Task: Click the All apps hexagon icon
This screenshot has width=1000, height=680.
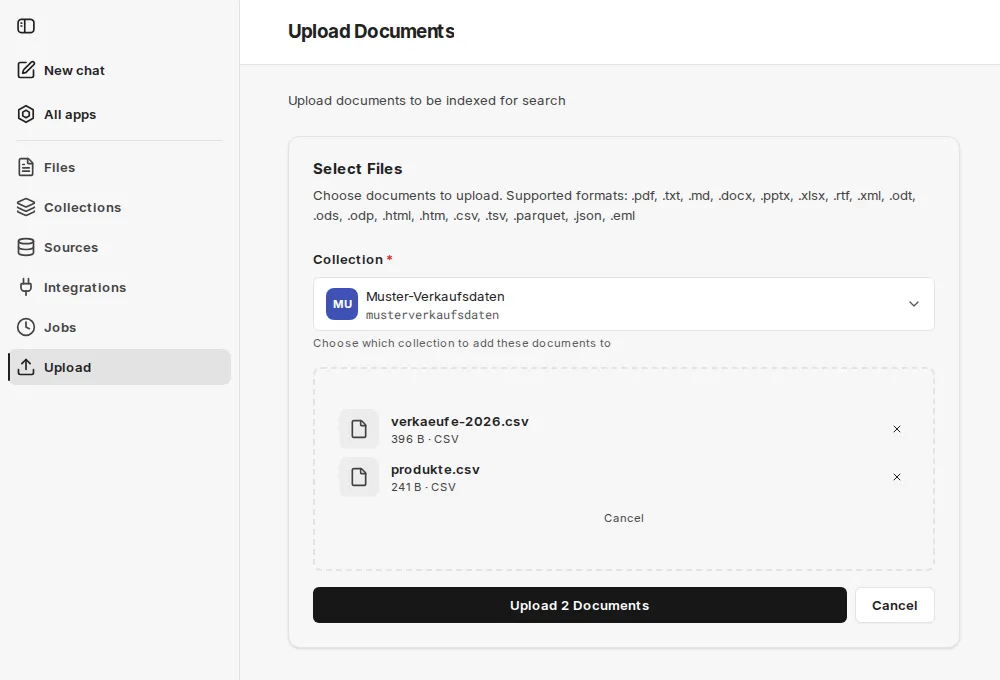Action: point(26,114)
